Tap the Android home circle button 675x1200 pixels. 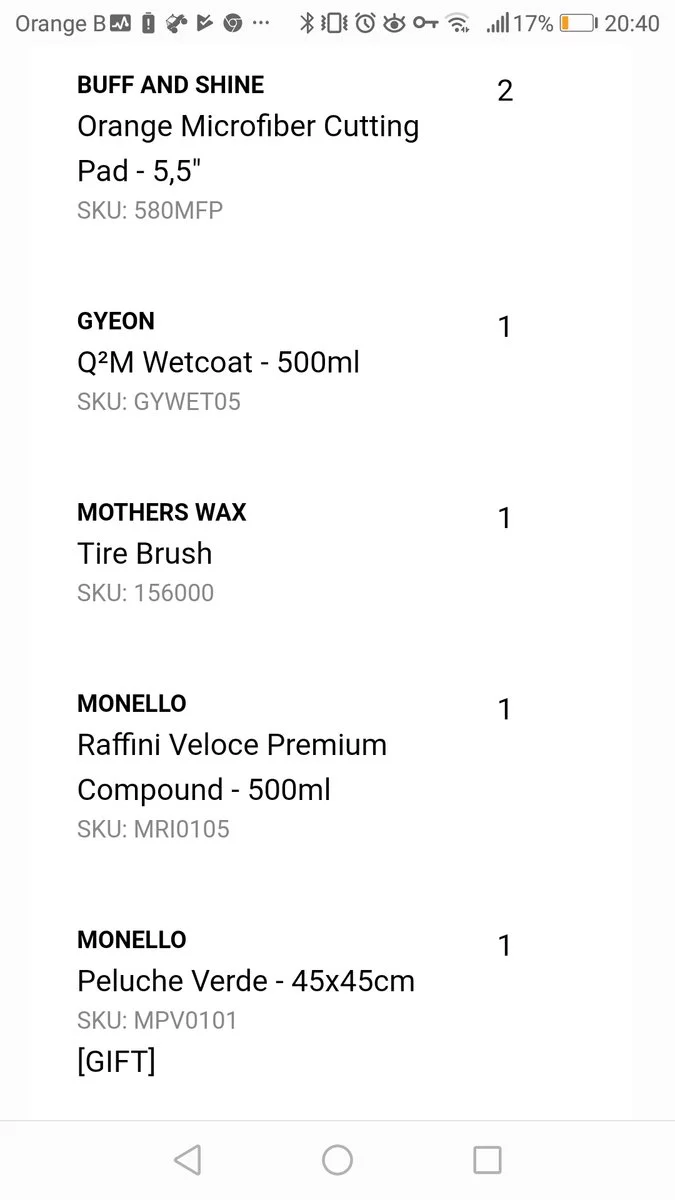pyautogui.click(x=337, y=1160)
